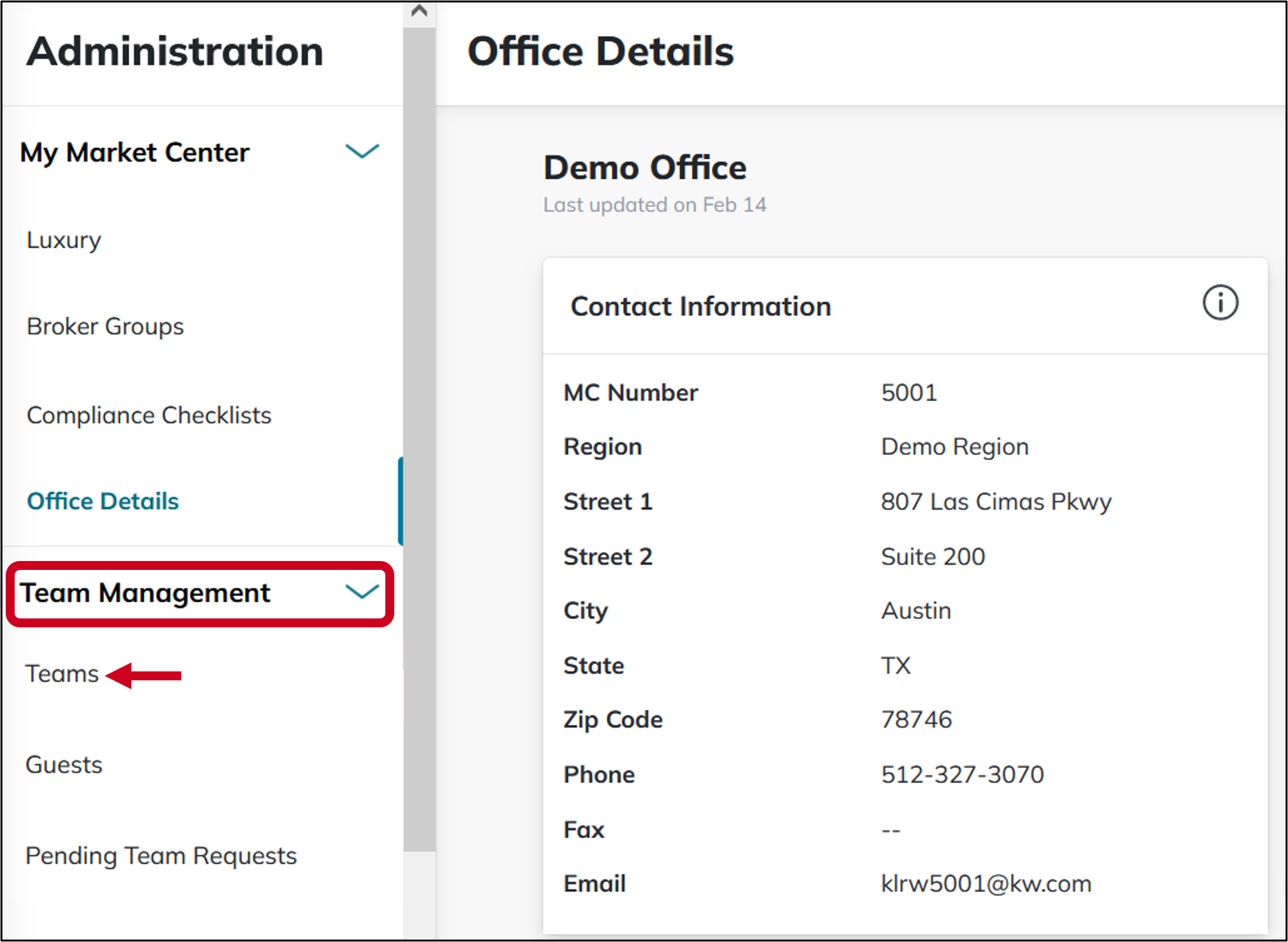Image resolution: width=1288 pixels, height=942 pixels.
Task: Go to Pending Team Requests
Action: pyautogui.click(x=161, y=856)
